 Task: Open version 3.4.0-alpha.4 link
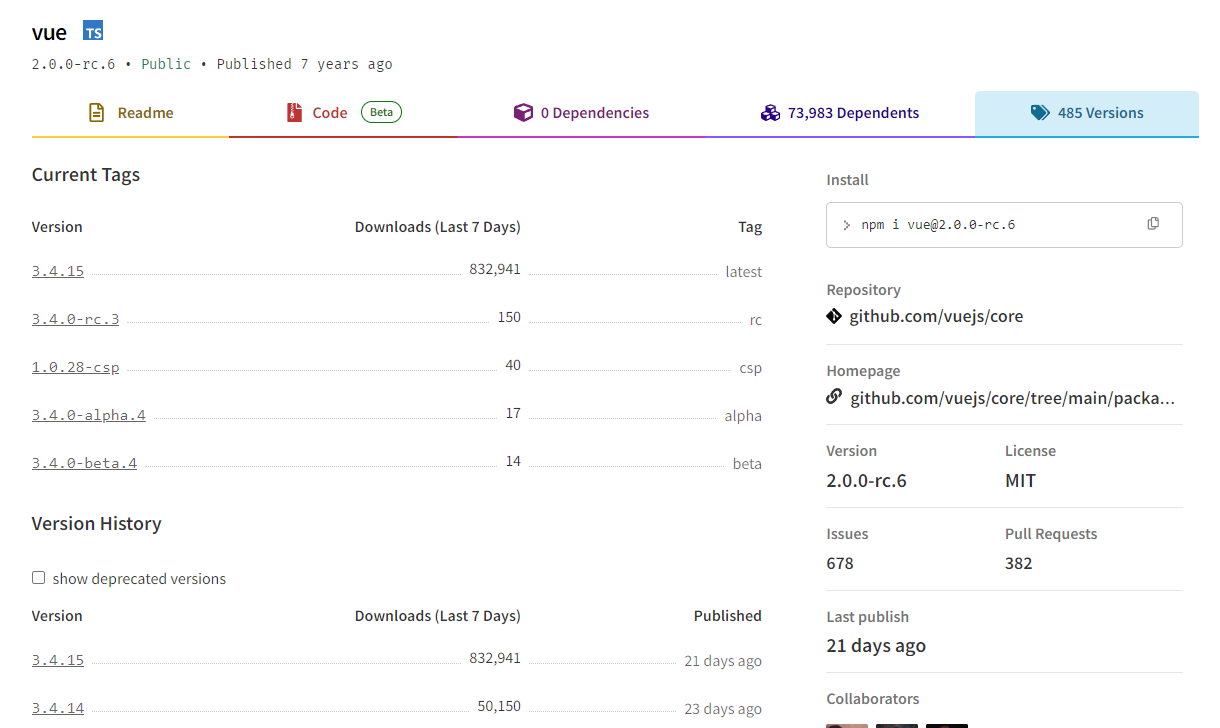tap(89, 415)
